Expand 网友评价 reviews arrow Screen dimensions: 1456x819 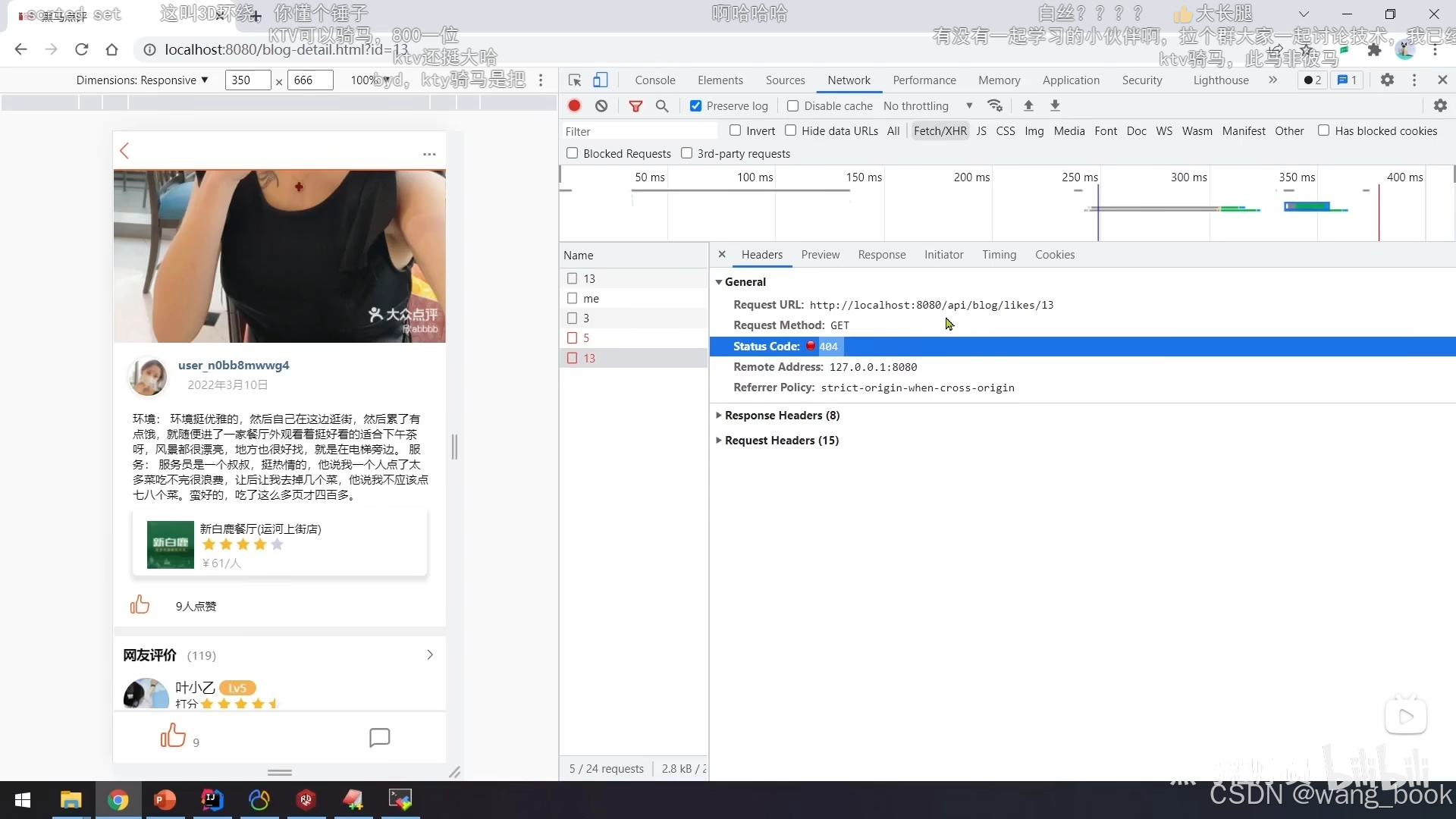430,654
